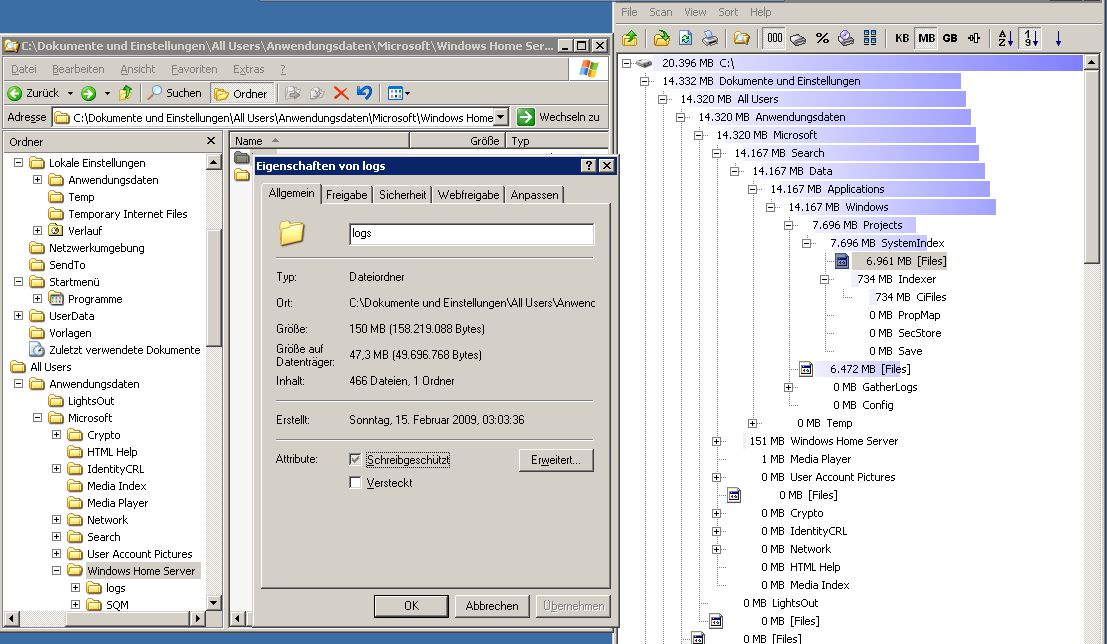Click undo arrow icon in Explorer toolbar
This screenshot has height=644, width=1107.
(x=364, y=93)
